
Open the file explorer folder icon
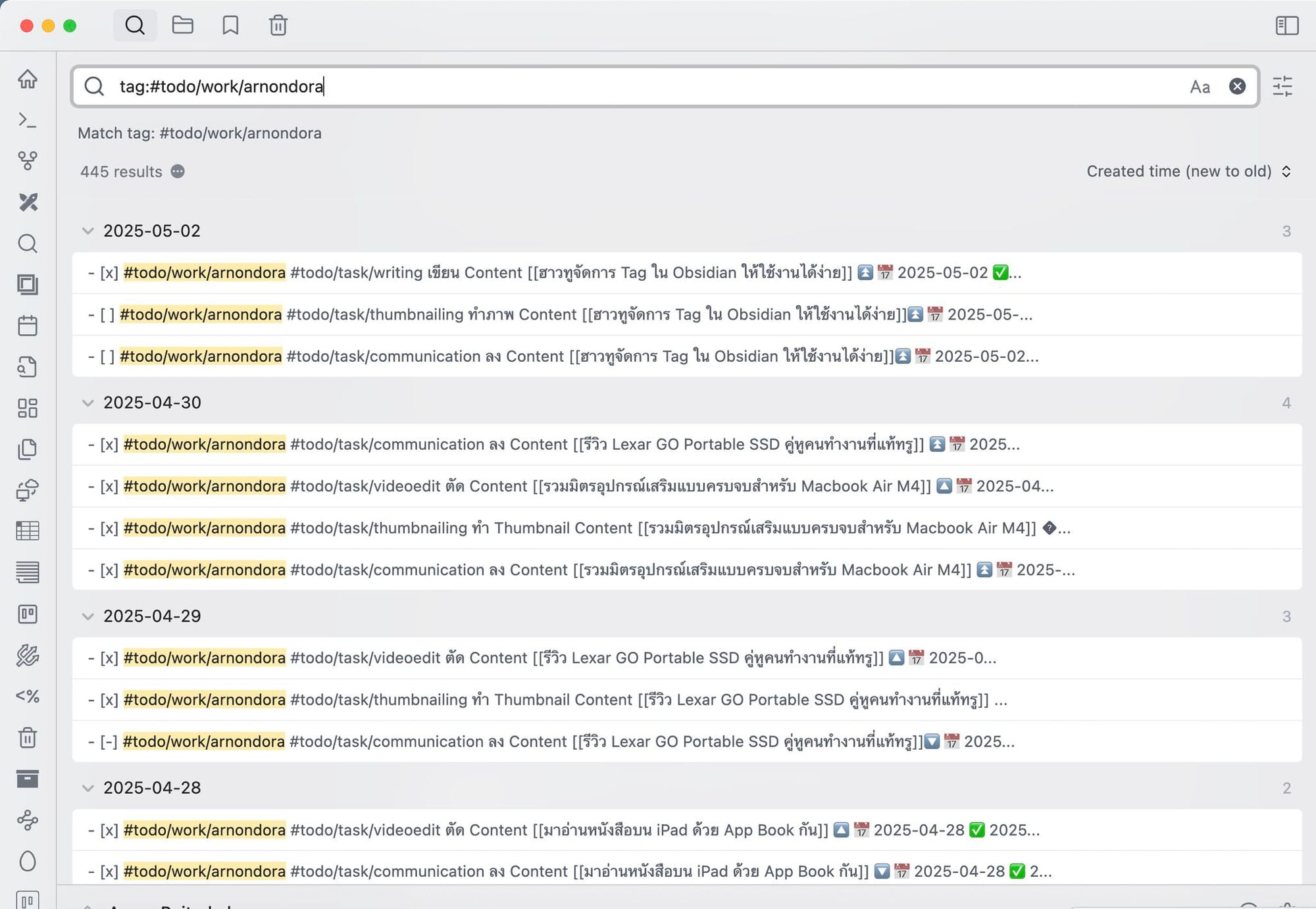click(x=182, y=26)
